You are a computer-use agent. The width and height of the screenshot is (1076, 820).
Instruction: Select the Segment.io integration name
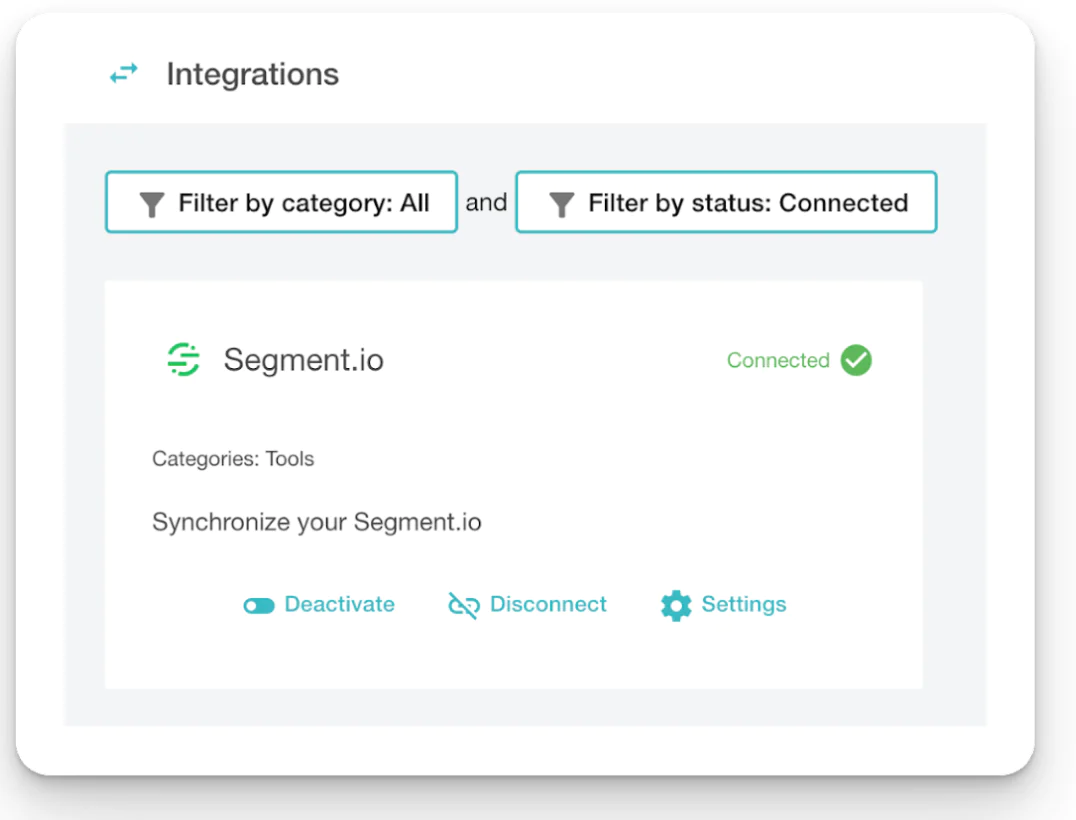click(303, 360)
